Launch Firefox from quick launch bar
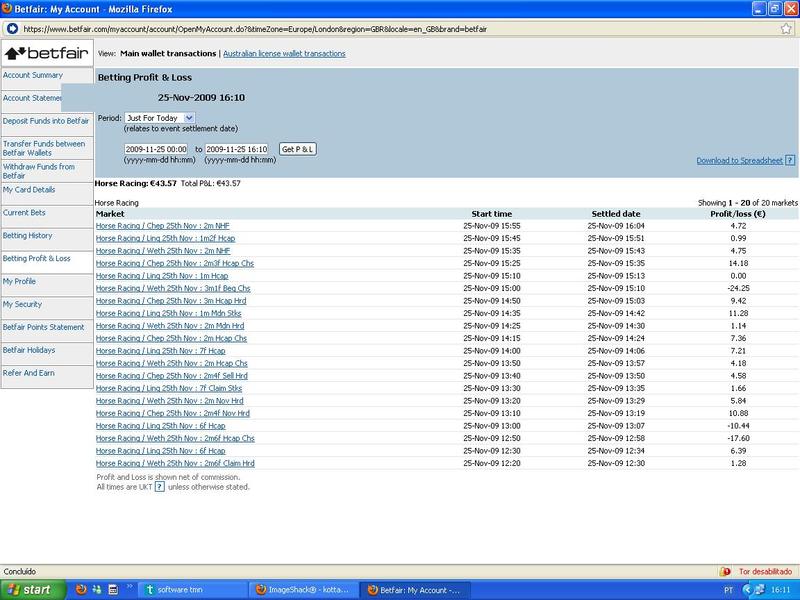This screenshot has height=600, width=800. pos(81,590)
